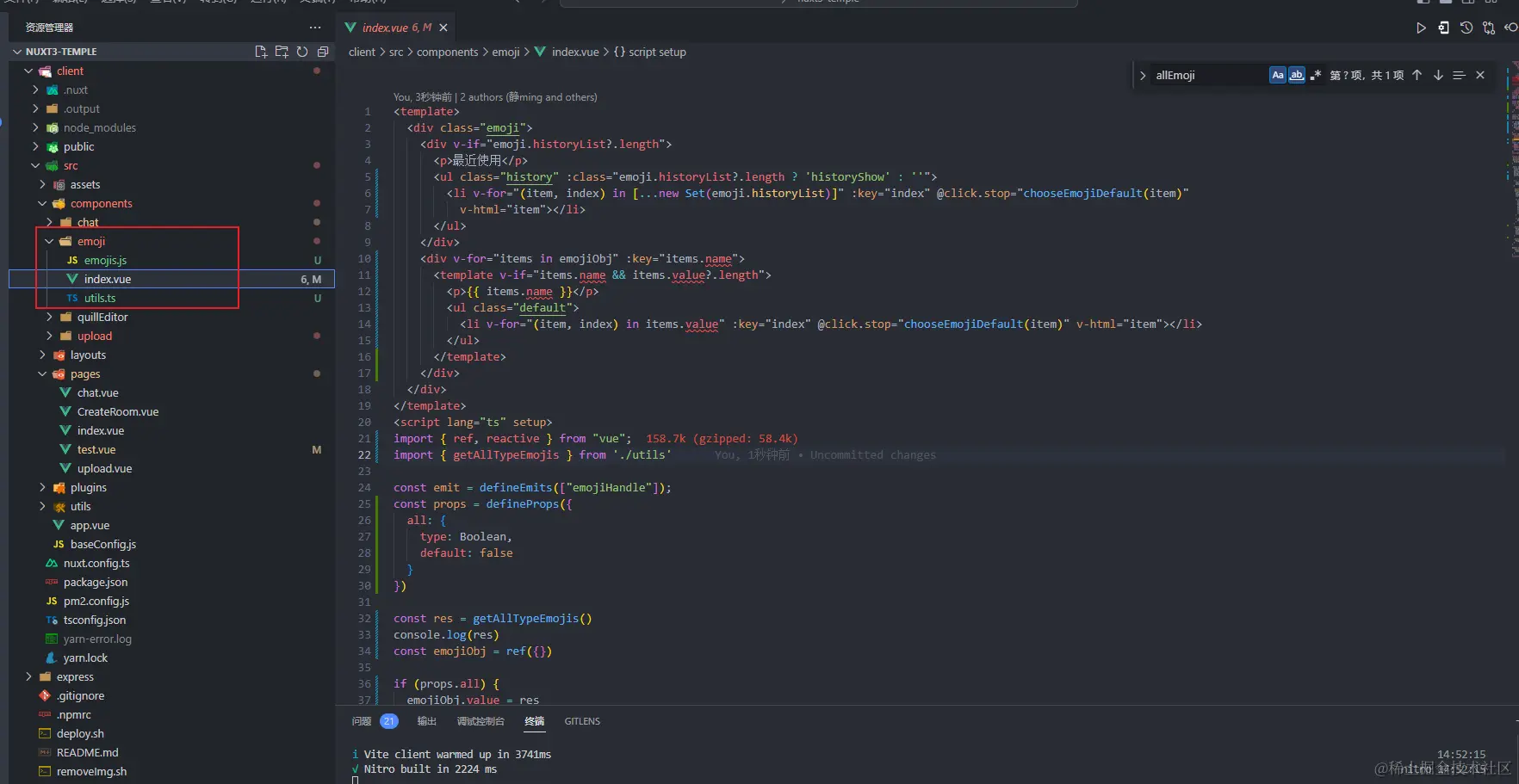Open the 终端 terminal tab
The image size is (1519, 784).
coord(535,721)
